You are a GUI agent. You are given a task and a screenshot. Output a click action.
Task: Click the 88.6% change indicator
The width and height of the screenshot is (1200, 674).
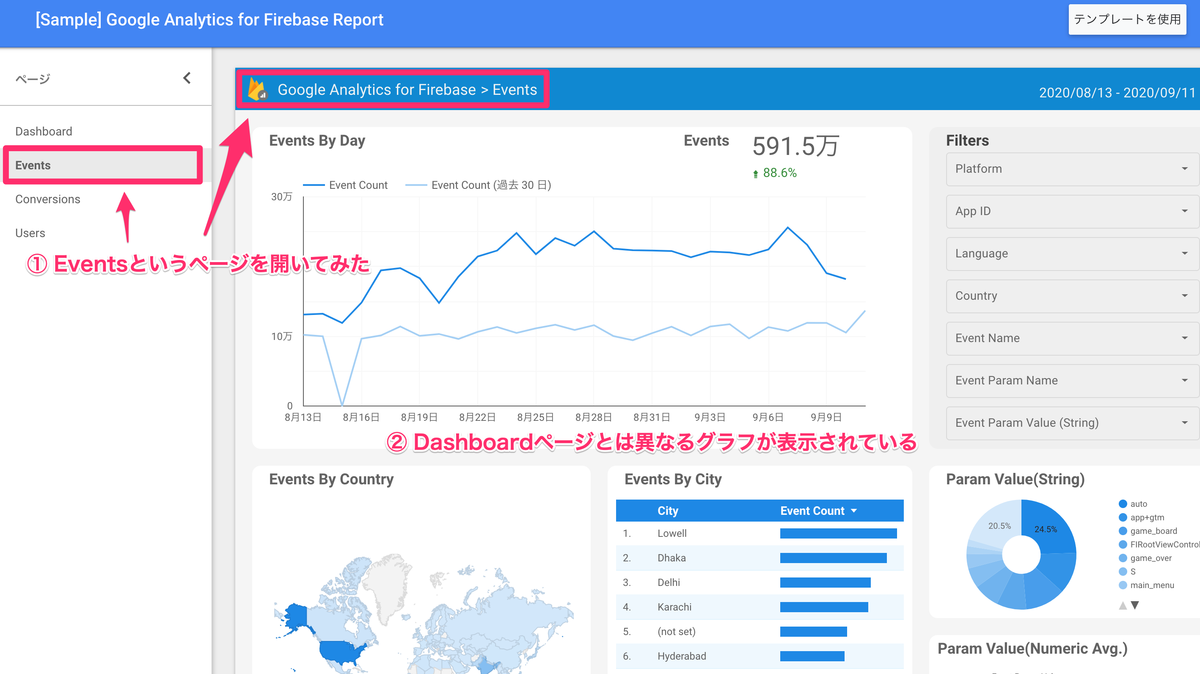coord(774,173)
